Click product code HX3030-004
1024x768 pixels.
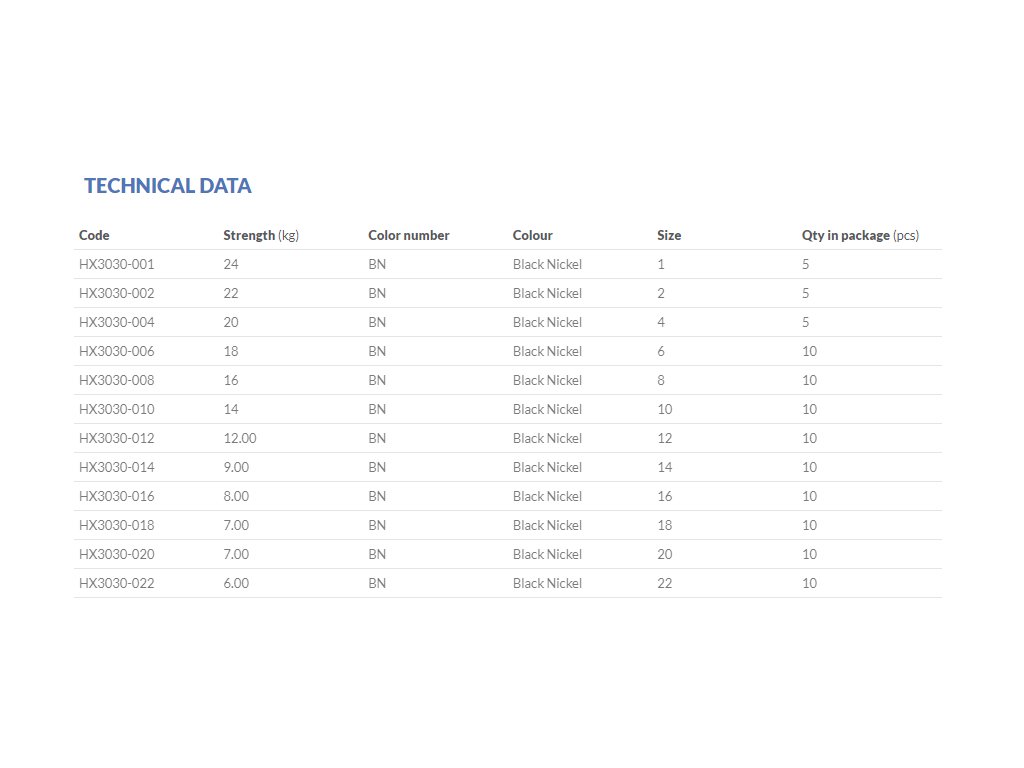(x=116, y=323)
